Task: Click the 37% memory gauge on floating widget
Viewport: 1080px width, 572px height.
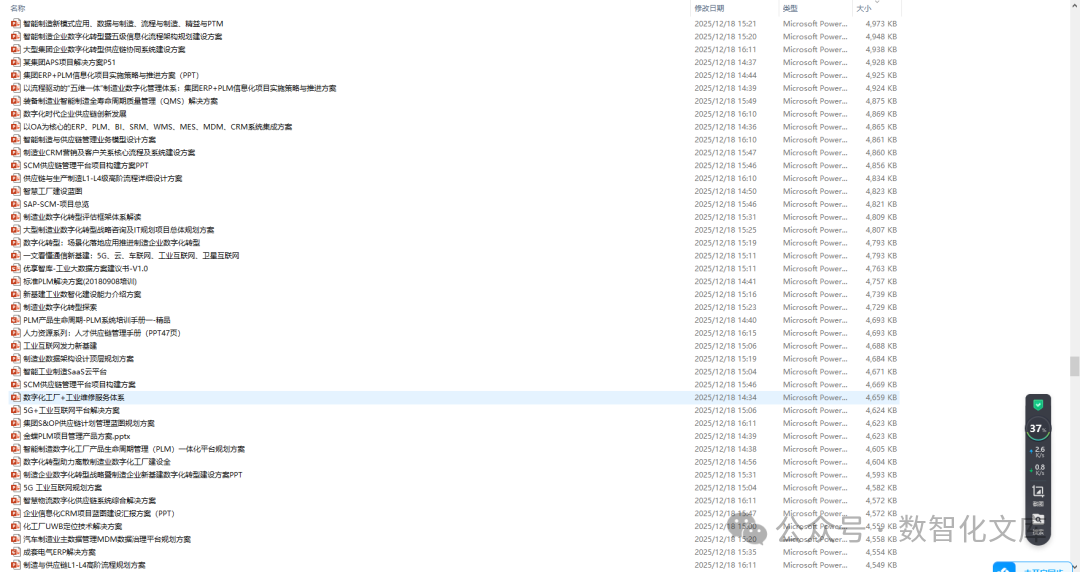Action: pos(1038,429)
